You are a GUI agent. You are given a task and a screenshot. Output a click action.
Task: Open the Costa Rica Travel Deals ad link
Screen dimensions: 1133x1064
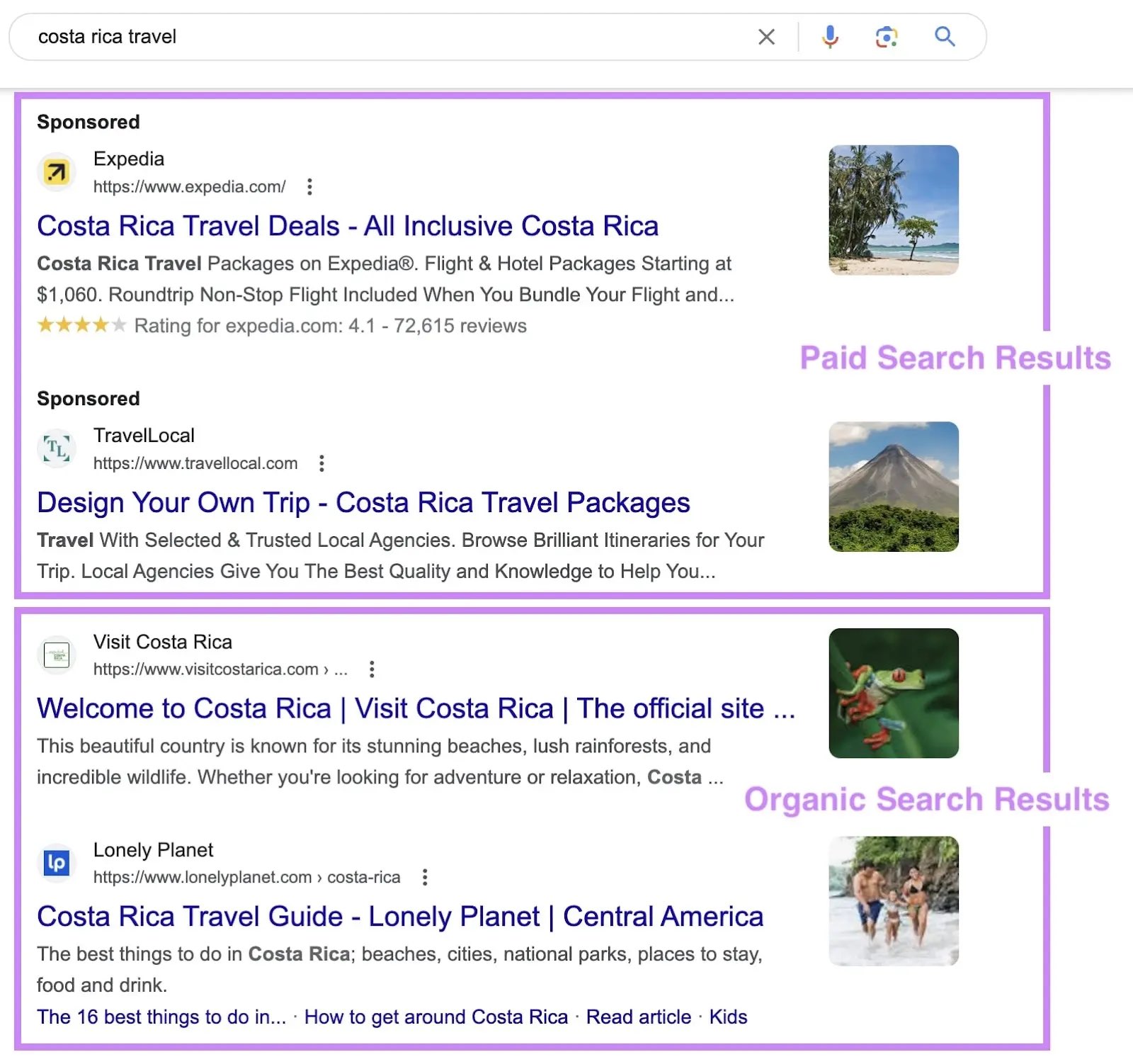pos(348,225)
